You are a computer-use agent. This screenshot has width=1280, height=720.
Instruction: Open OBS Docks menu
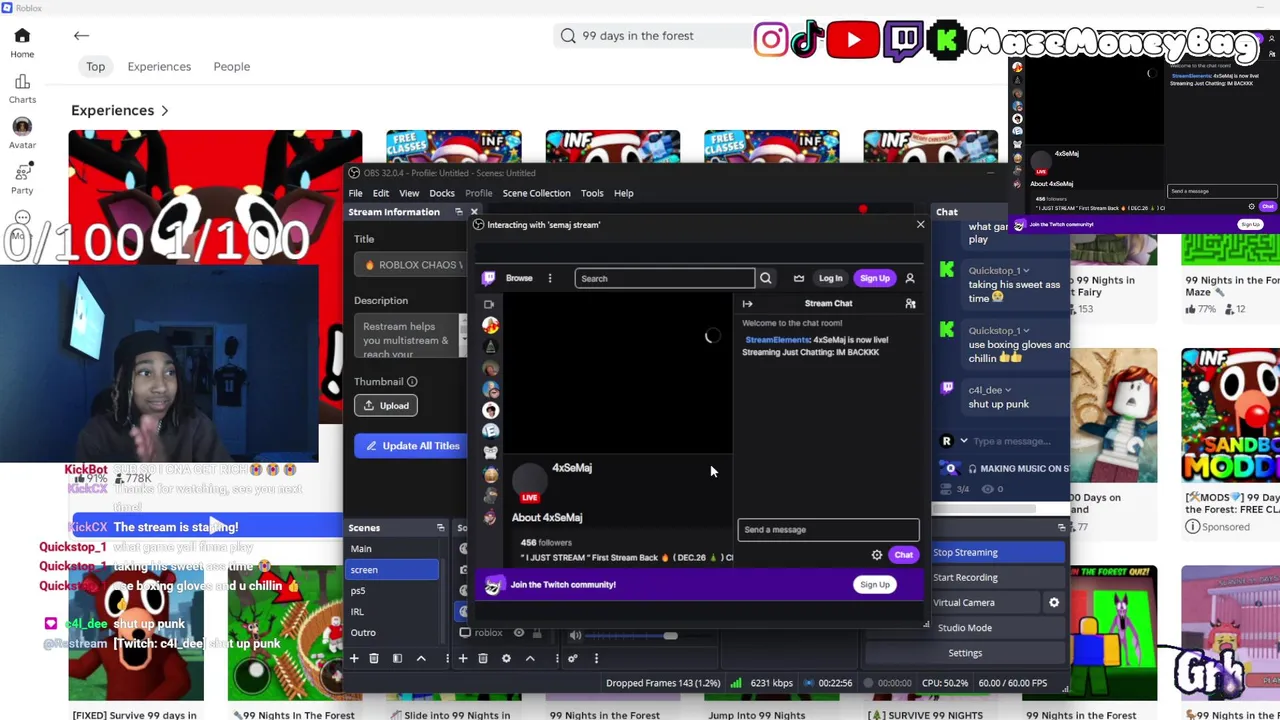pos(442,193)
